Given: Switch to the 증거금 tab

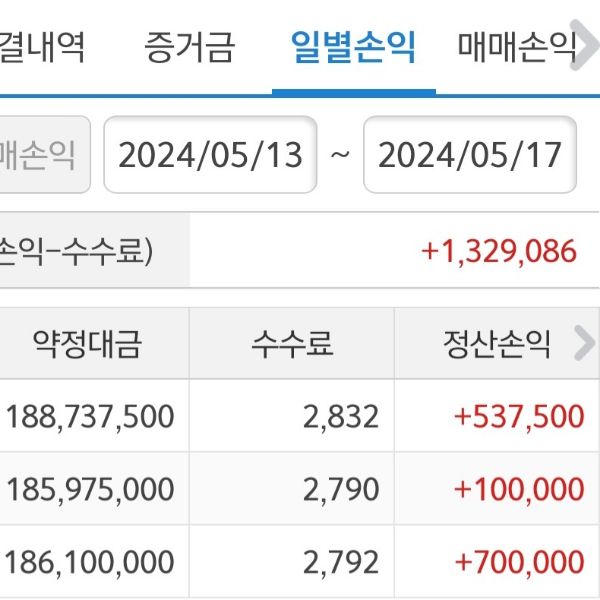Looking at the screenshot, I should (x=189, y=46).
